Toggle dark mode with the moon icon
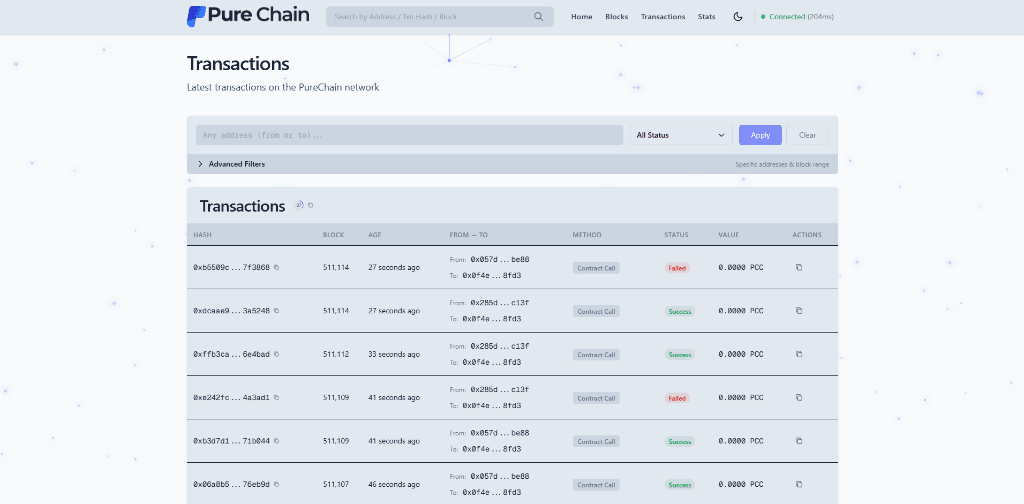The width and height of the screenshot is (1024, 504). point(738,16)
